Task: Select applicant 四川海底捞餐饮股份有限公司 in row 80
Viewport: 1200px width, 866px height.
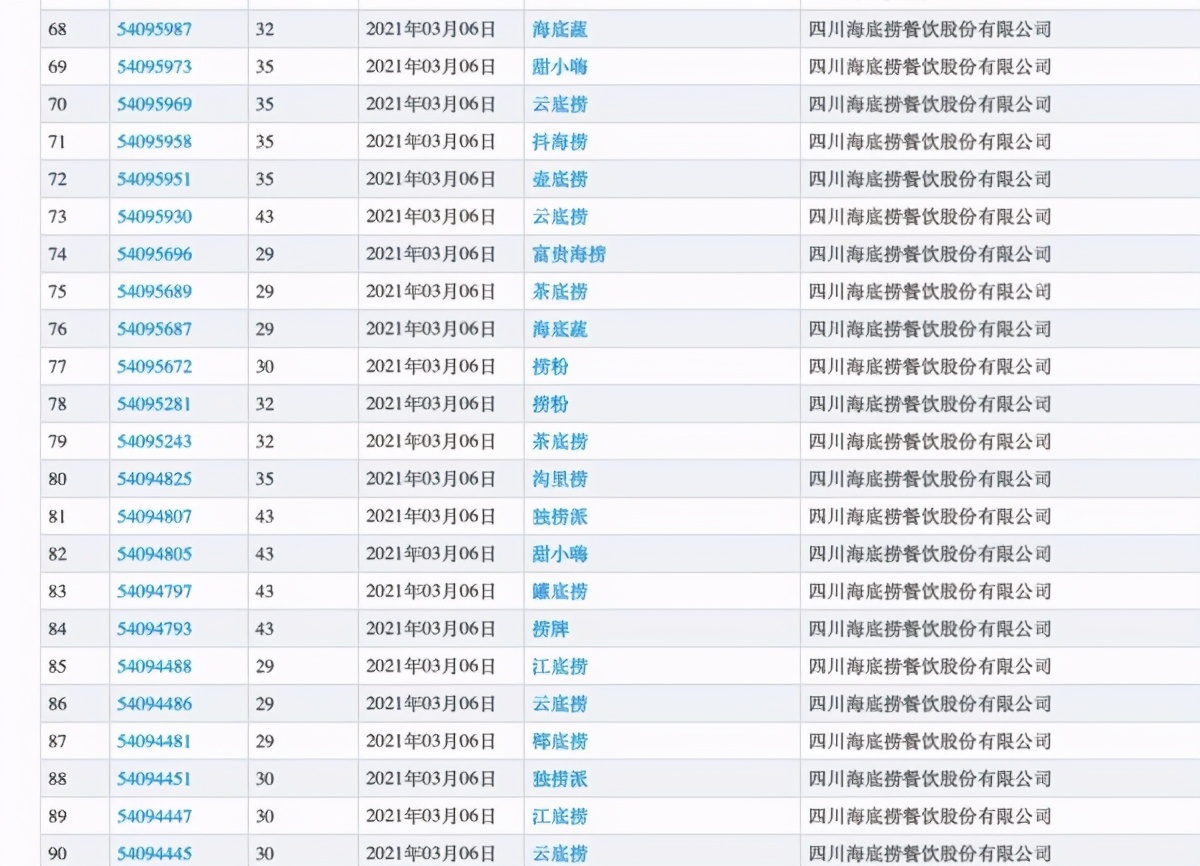Action: click(x=930, y=479)
